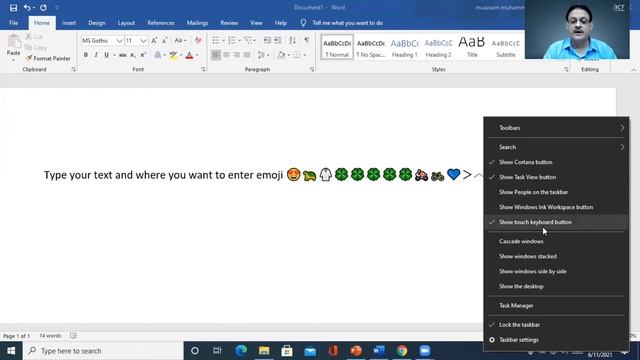Viewport: 640px width, 360px height.
Task: Switch to the Insert tab
Action: point(69,23)
